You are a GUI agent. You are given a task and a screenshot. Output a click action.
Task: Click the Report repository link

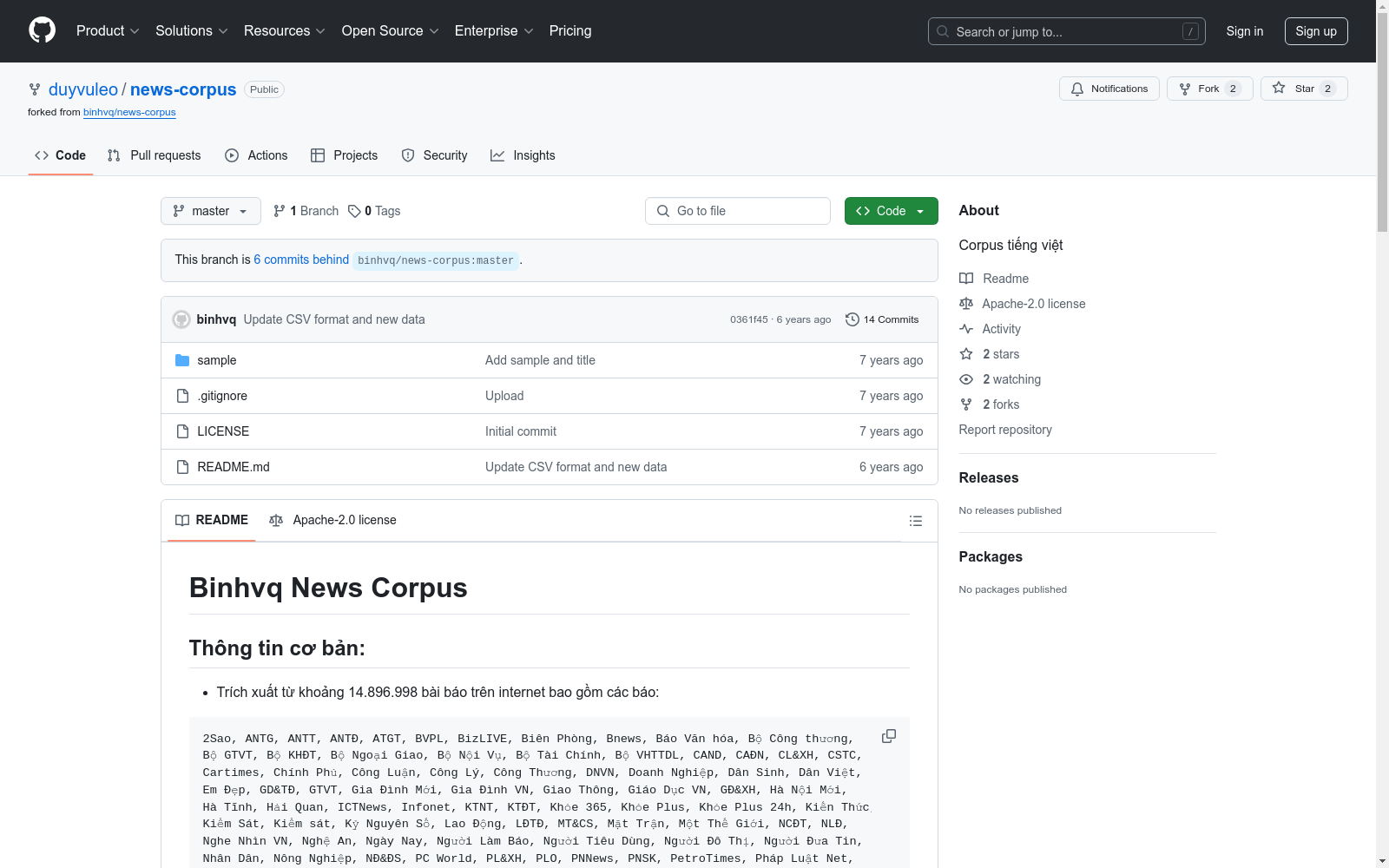tap(1005, 430)
